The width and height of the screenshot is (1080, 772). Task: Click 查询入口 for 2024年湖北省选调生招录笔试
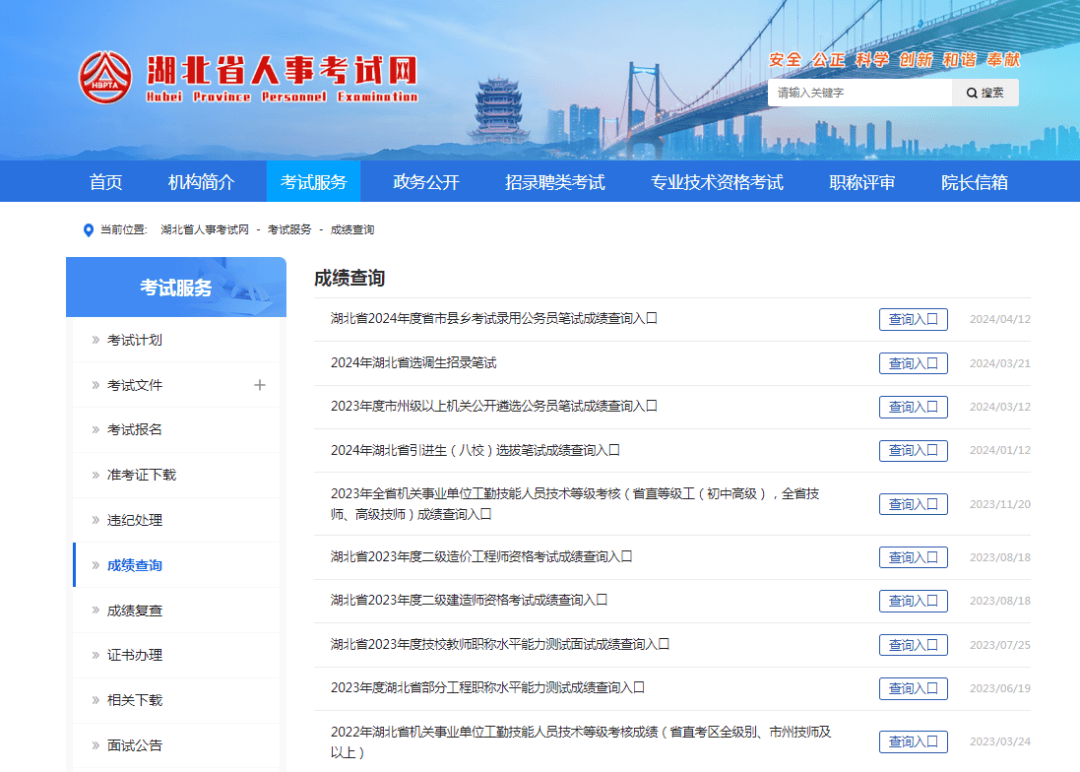click(912, 363)
